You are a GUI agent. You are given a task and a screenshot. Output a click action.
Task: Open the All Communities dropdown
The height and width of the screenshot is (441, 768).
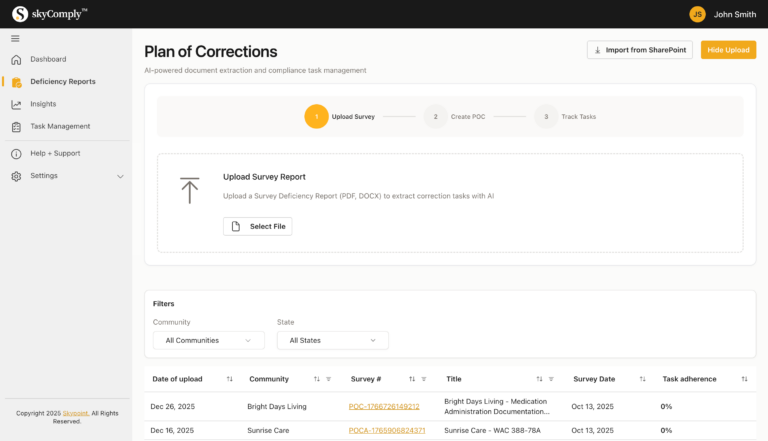208,340
